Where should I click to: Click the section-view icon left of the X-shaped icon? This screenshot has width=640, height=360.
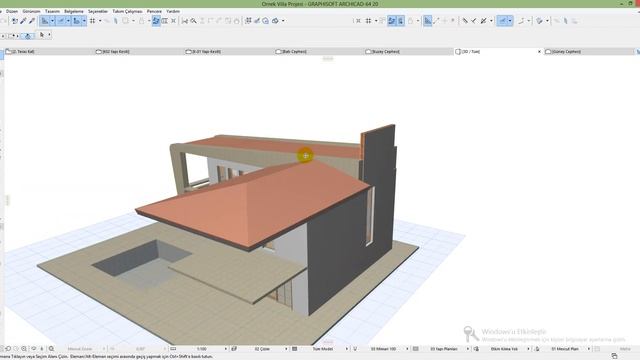click(164, 21)
